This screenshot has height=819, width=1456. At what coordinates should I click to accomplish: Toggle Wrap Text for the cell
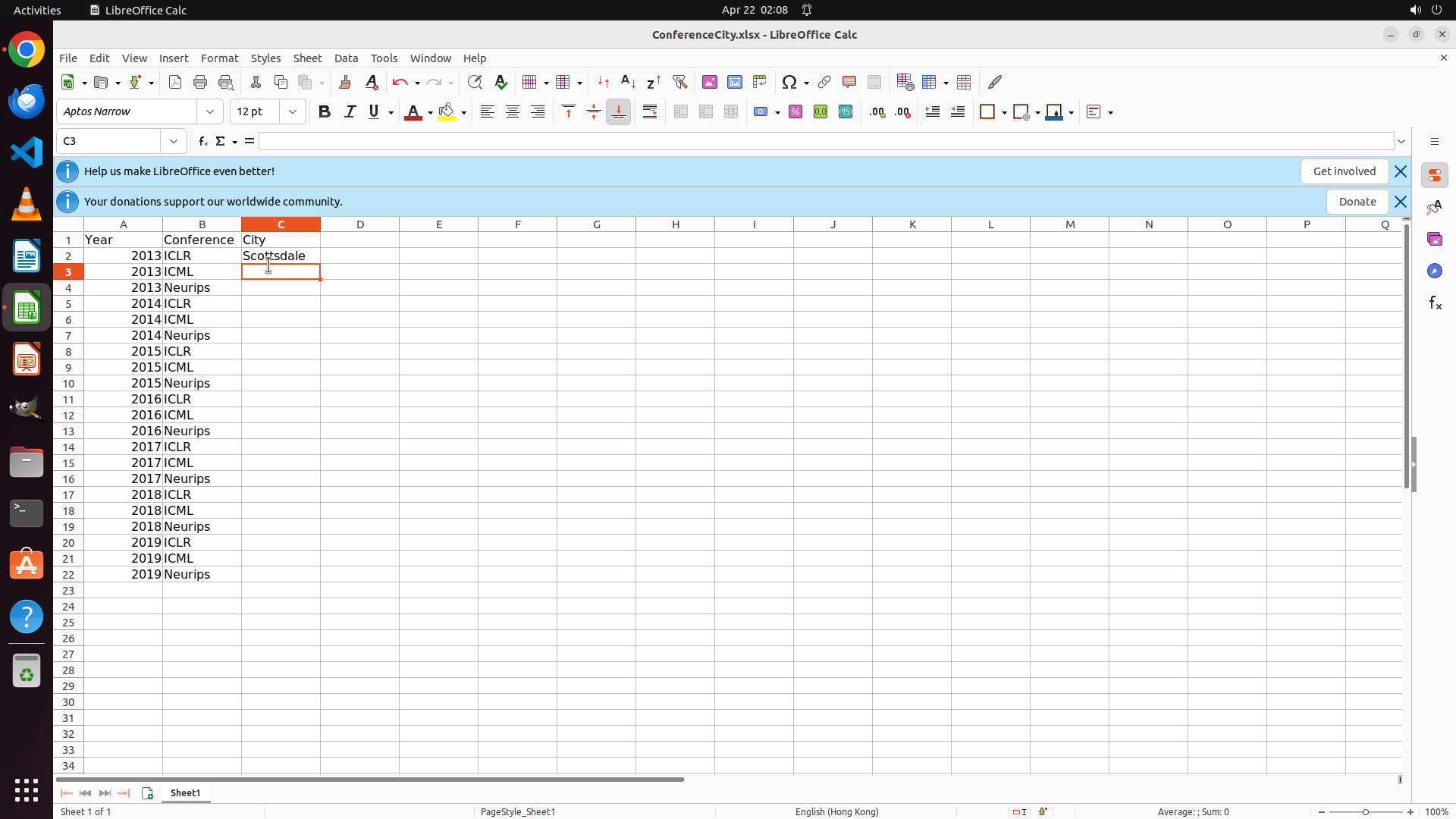click(x=650, y=111)
